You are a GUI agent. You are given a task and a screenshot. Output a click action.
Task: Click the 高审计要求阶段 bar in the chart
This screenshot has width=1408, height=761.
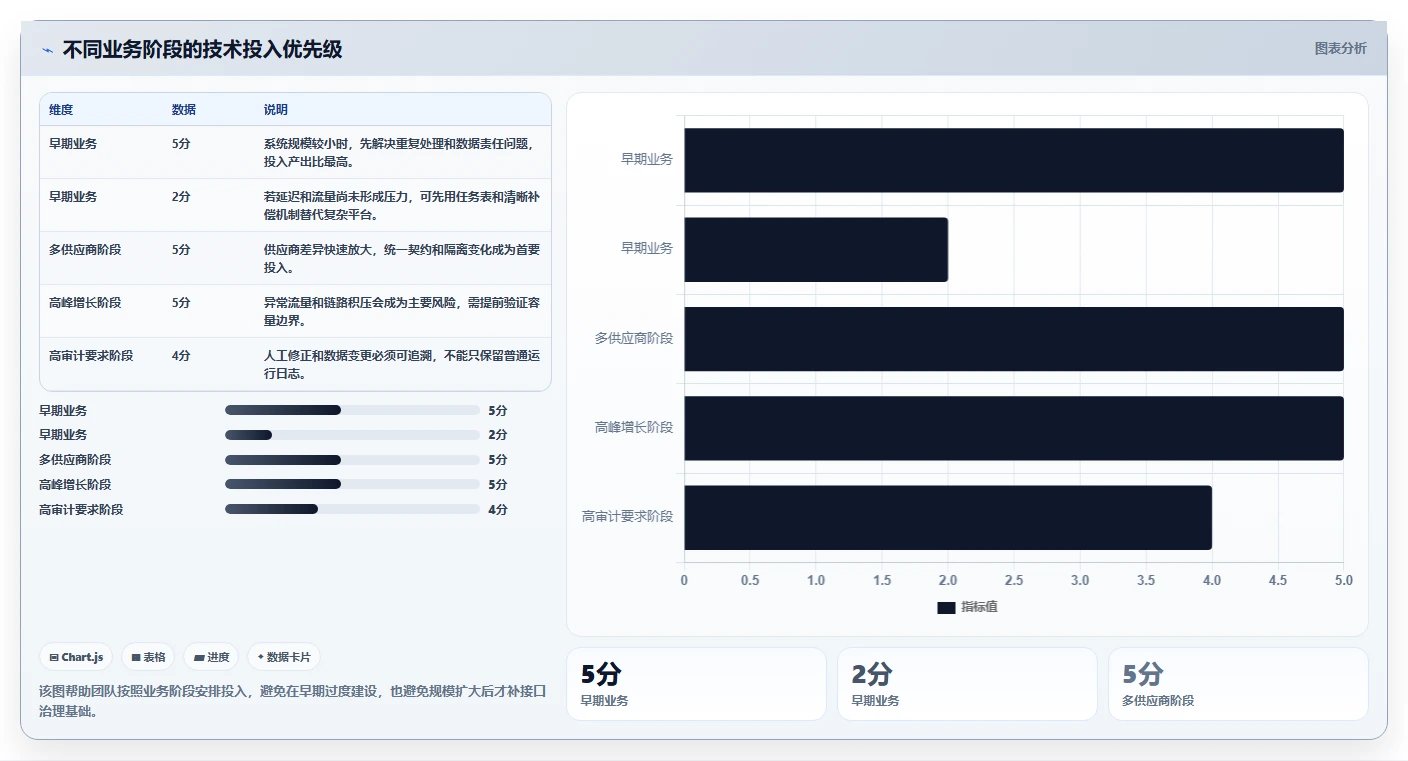(948, 517)
